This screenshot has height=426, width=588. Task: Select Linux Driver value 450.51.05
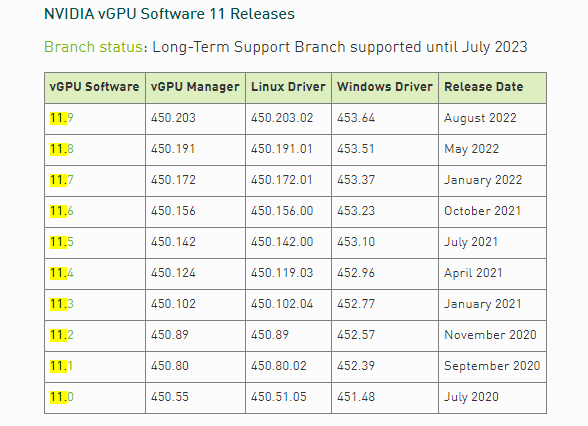click(279, 397)
